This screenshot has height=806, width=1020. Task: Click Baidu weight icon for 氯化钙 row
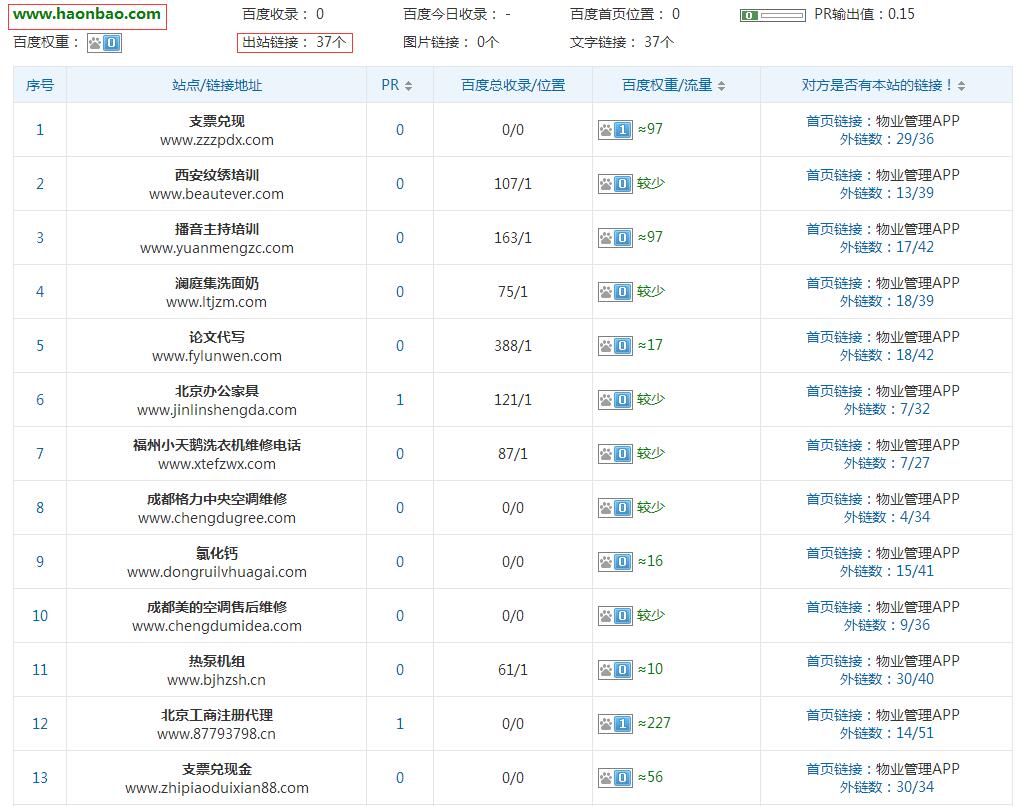[x=615, y=562]
